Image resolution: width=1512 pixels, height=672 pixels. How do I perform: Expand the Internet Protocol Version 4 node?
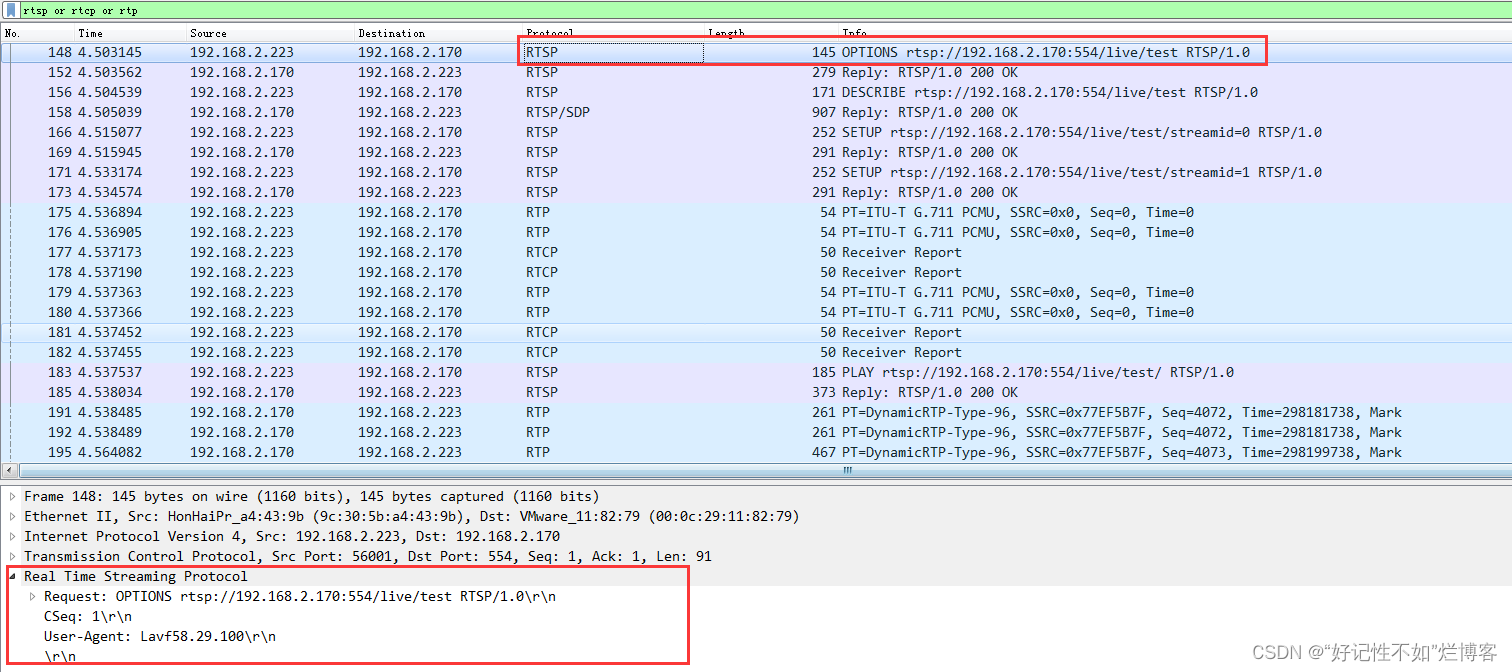click(13, 537)
